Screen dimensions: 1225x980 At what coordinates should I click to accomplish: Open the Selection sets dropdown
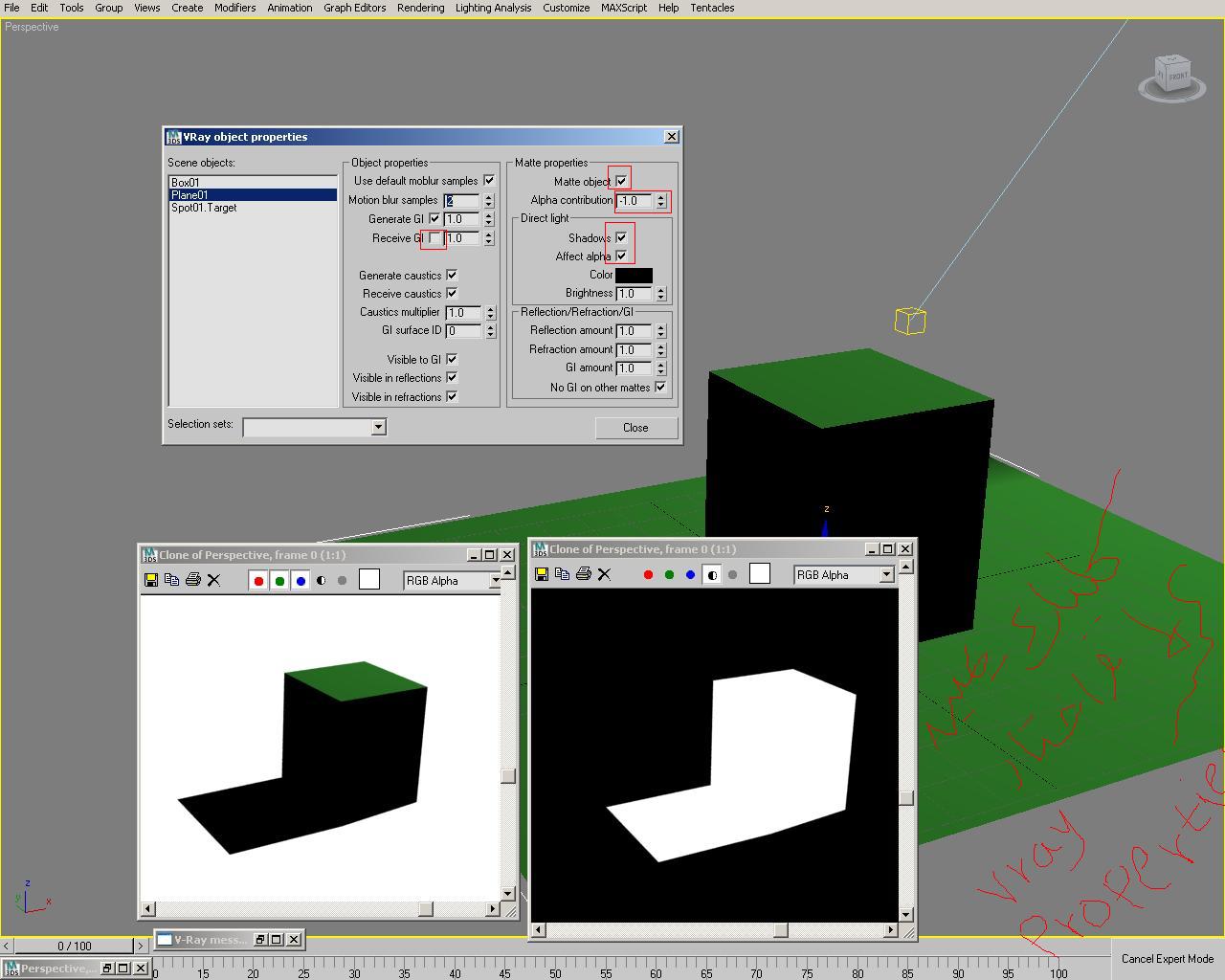(378, 427)
